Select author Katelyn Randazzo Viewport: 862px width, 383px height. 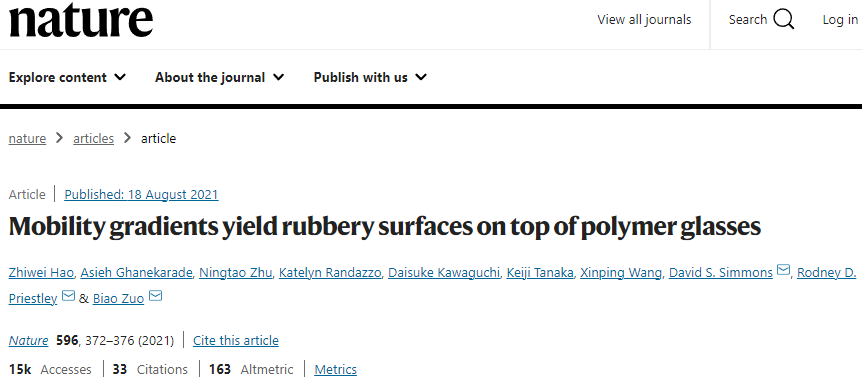tap(330, 273)
